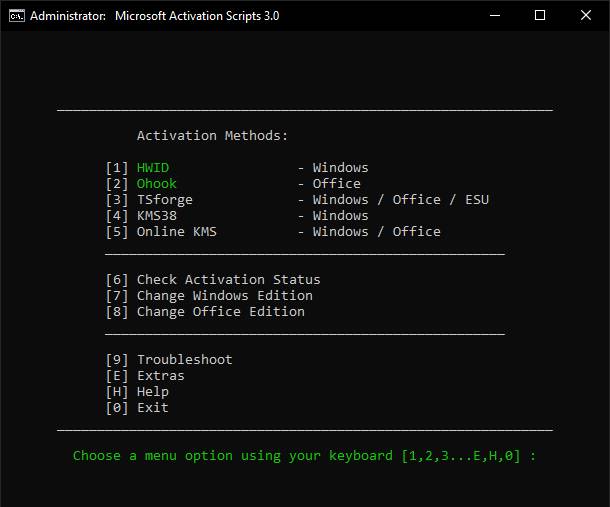Click the 'Online KMS' option text
This screenshot has width=610, height=507.
point(177,232)
